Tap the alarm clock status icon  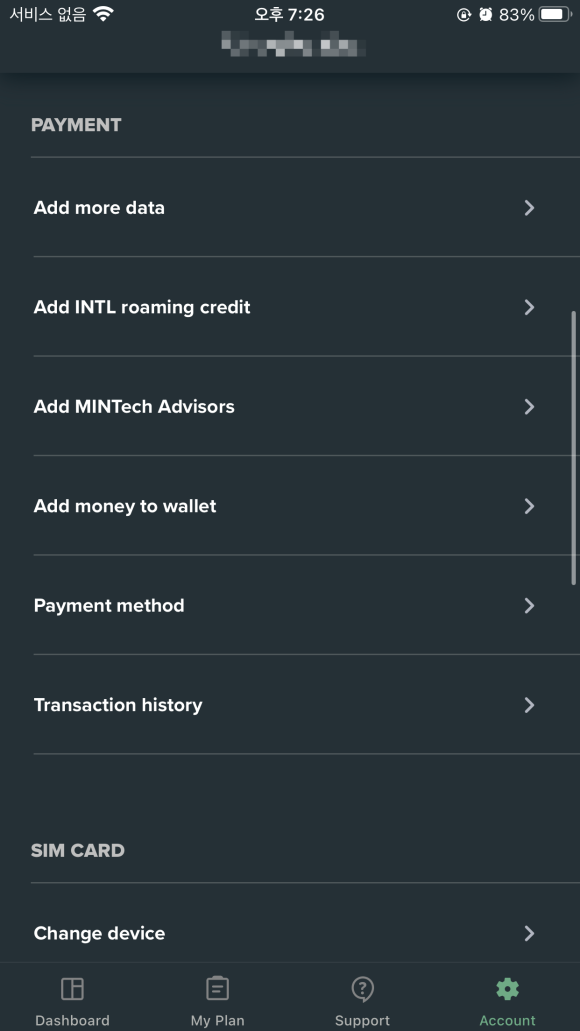point(485,14)
